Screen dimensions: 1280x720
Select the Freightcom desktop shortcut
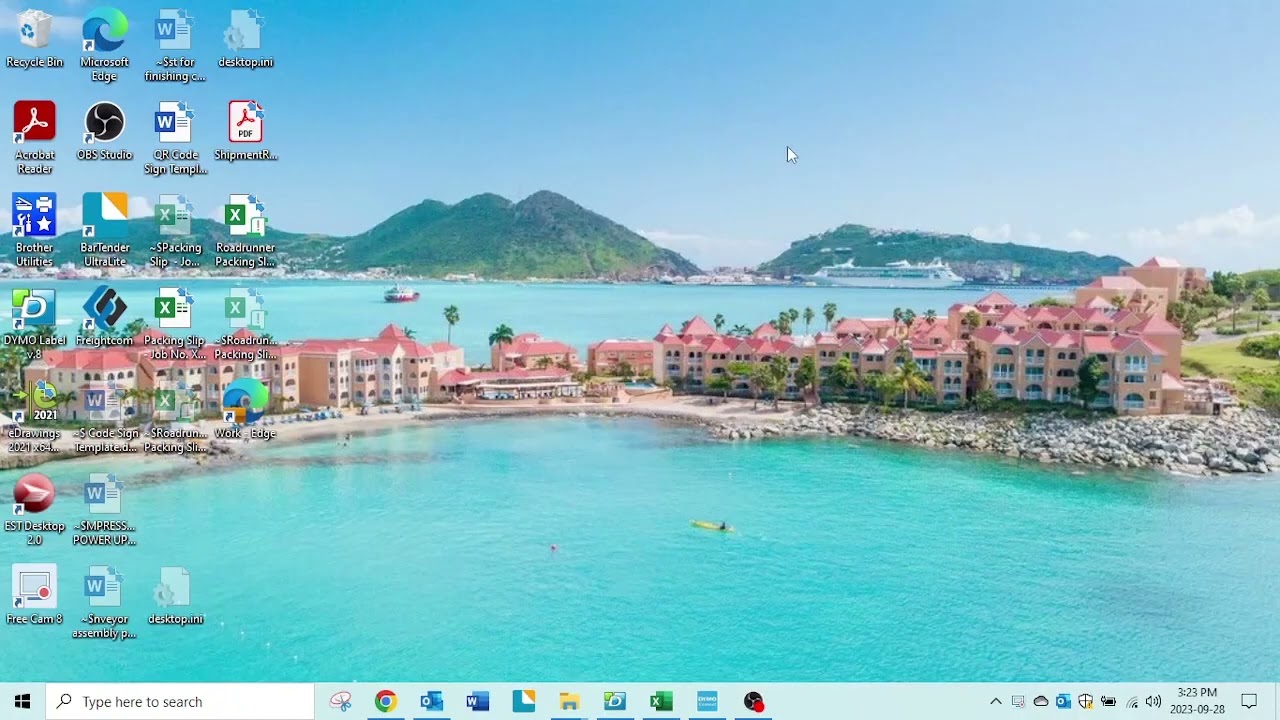(x=104, y=318)
